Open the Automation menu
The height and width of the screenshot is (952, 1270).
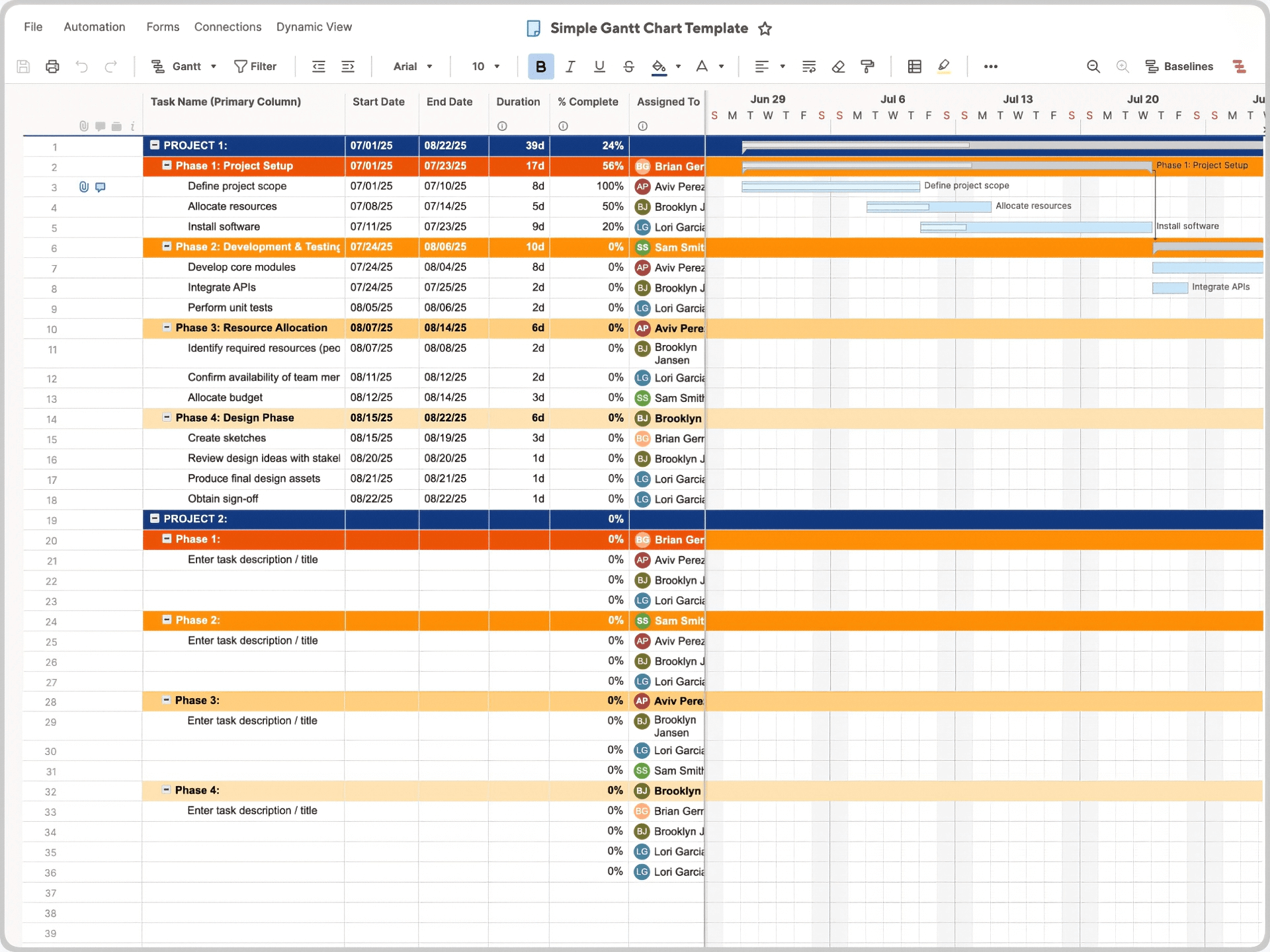[x=94, y=27]
